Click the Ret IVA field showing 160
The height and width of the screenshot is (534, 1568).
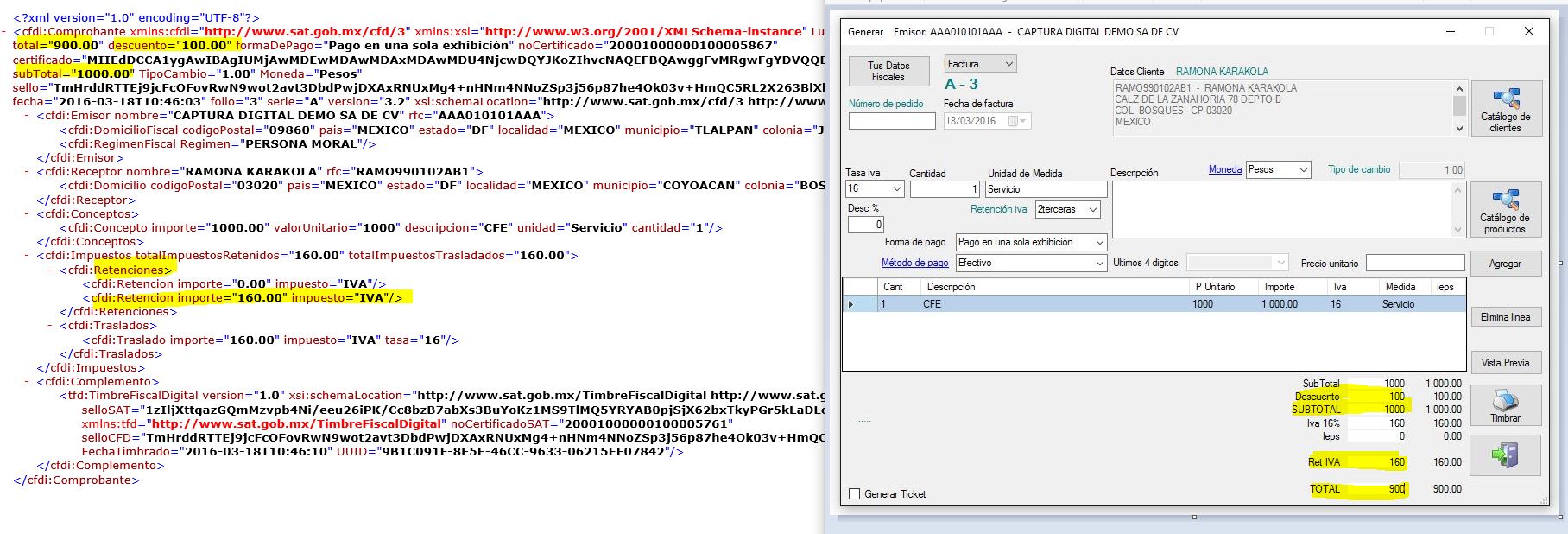[x=1378, y=462]
